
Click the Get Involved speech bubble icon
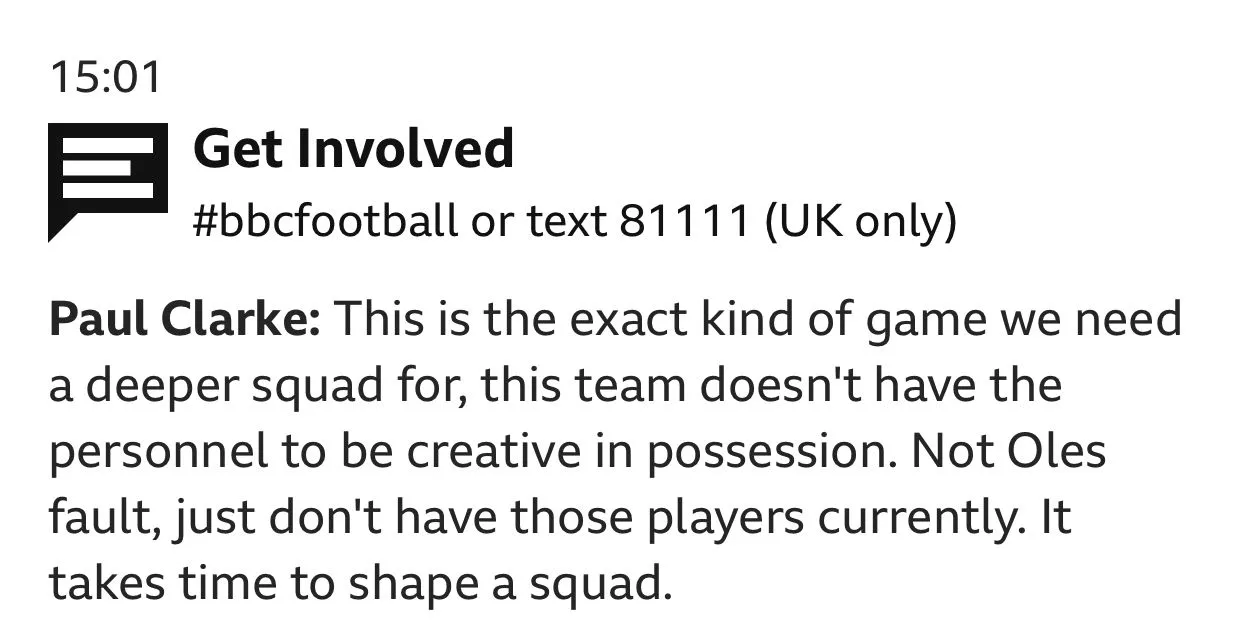[107, 182]
